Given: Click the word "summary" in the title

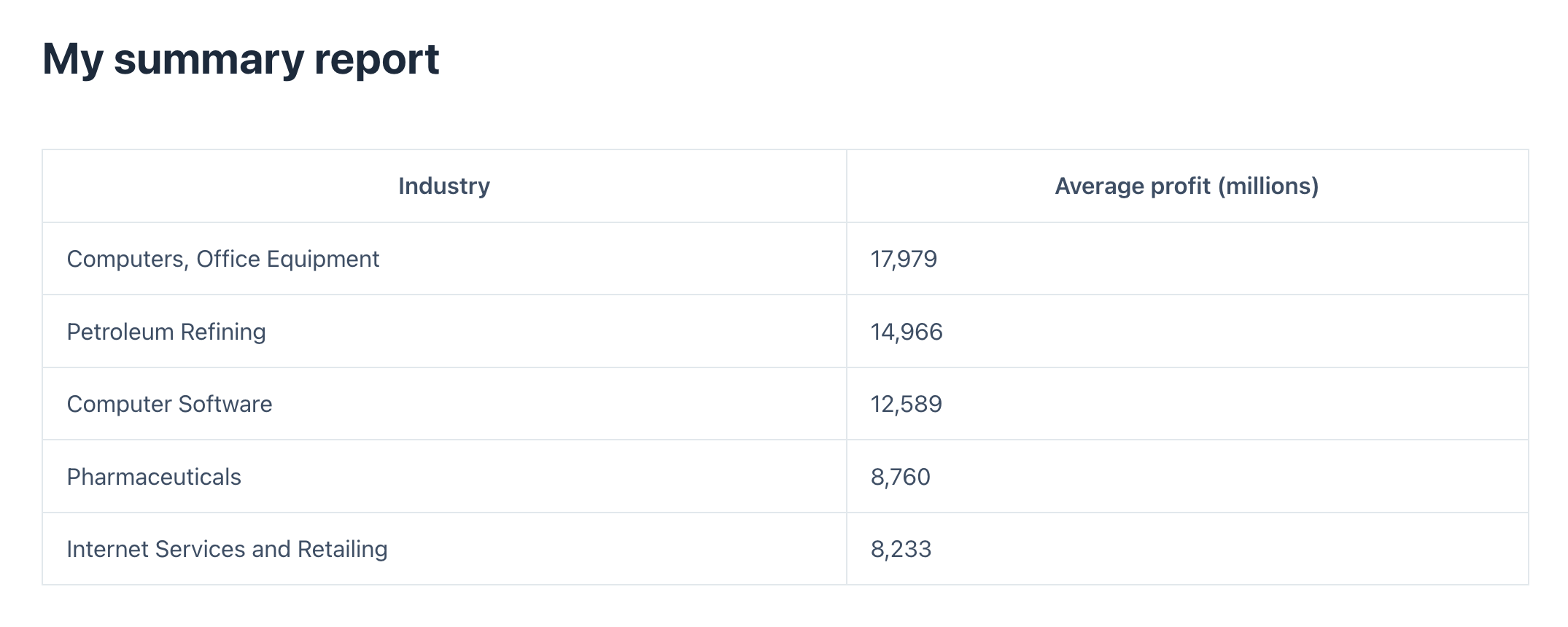Looking at the screenshot, I should point(209,59).
